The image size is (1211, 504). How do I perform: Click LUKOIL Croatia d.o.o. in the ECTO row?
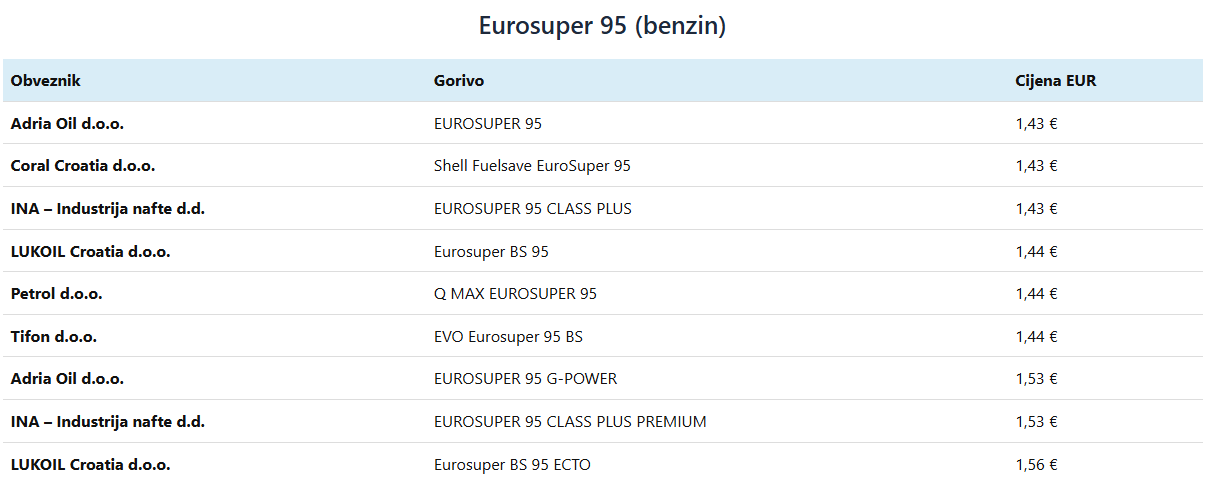pyautogui.click(x=90, y=465)
